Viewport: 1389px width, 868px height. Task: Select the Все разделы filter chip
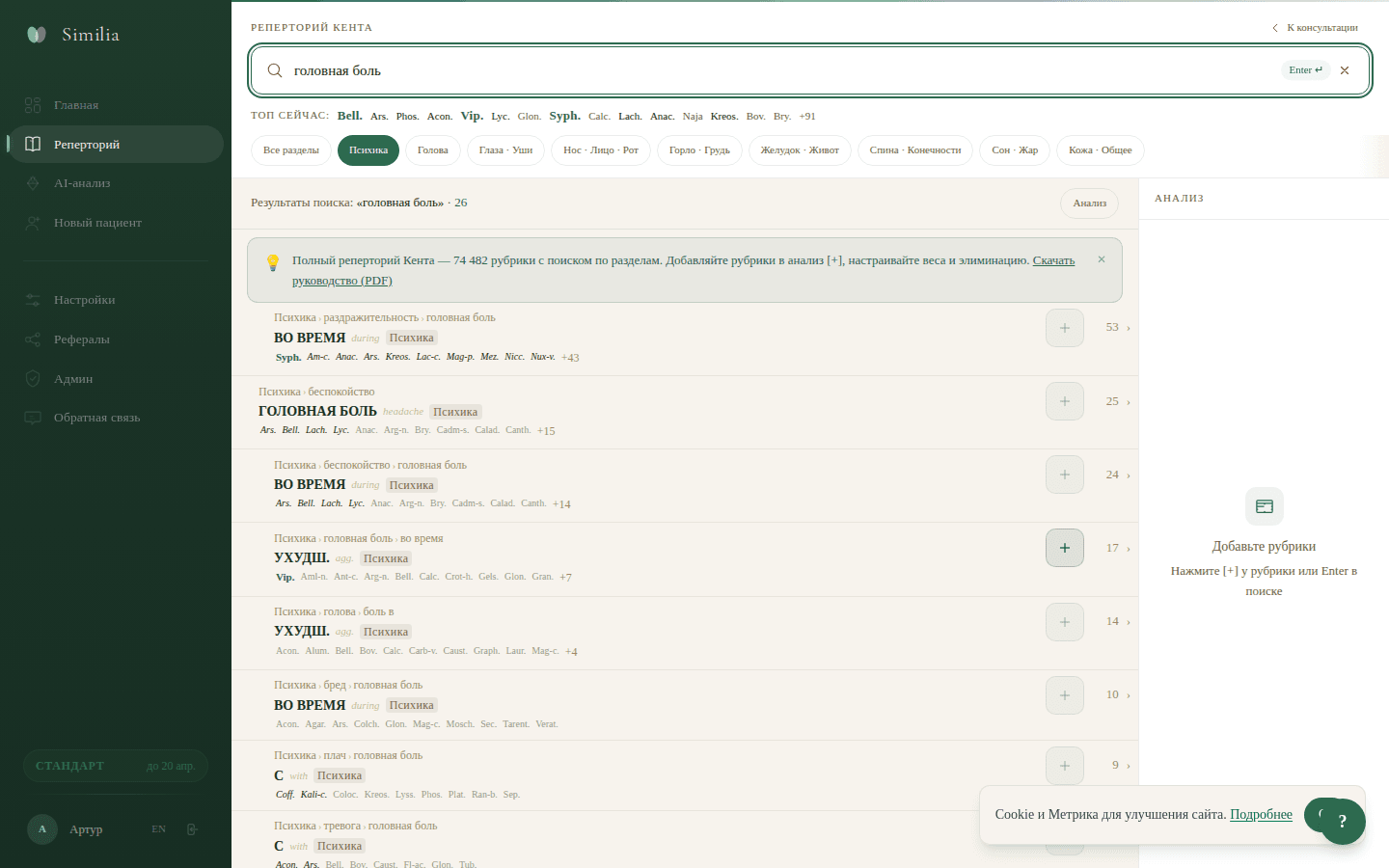pyautogui.click(x=290, y=150)
